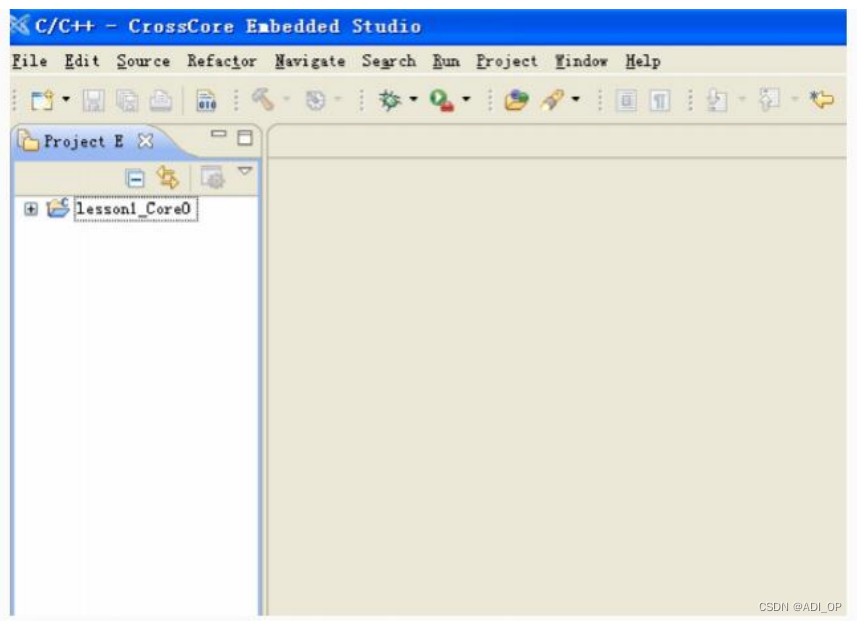Image resolution: width=857 pixels, height=622 pixels.
Task: Click the Run with red toolbox icon
Action: point(442,101)
